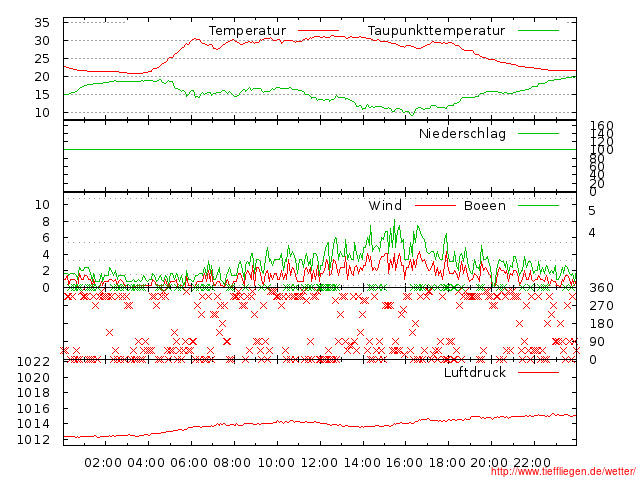Click the 16:00 time axis label
Viewport: 640px width, 480px height.
404,463
